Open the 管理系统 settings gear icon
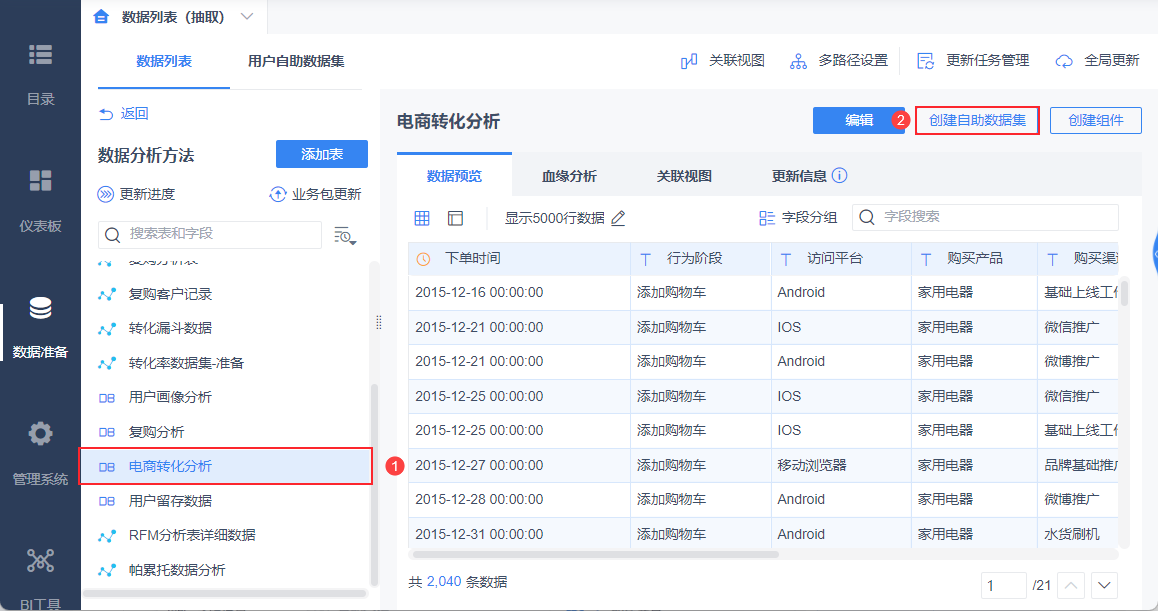 40,433
